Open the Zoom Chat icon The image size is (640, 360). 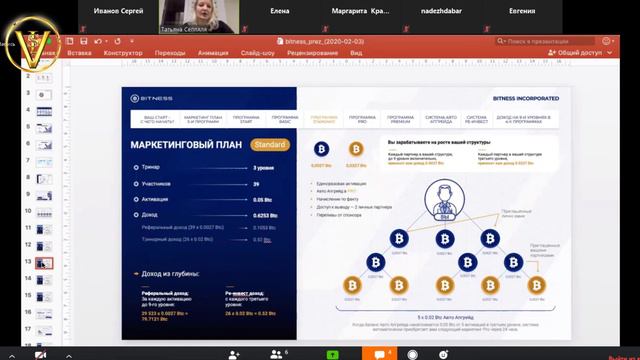click(x=380, y=354)
